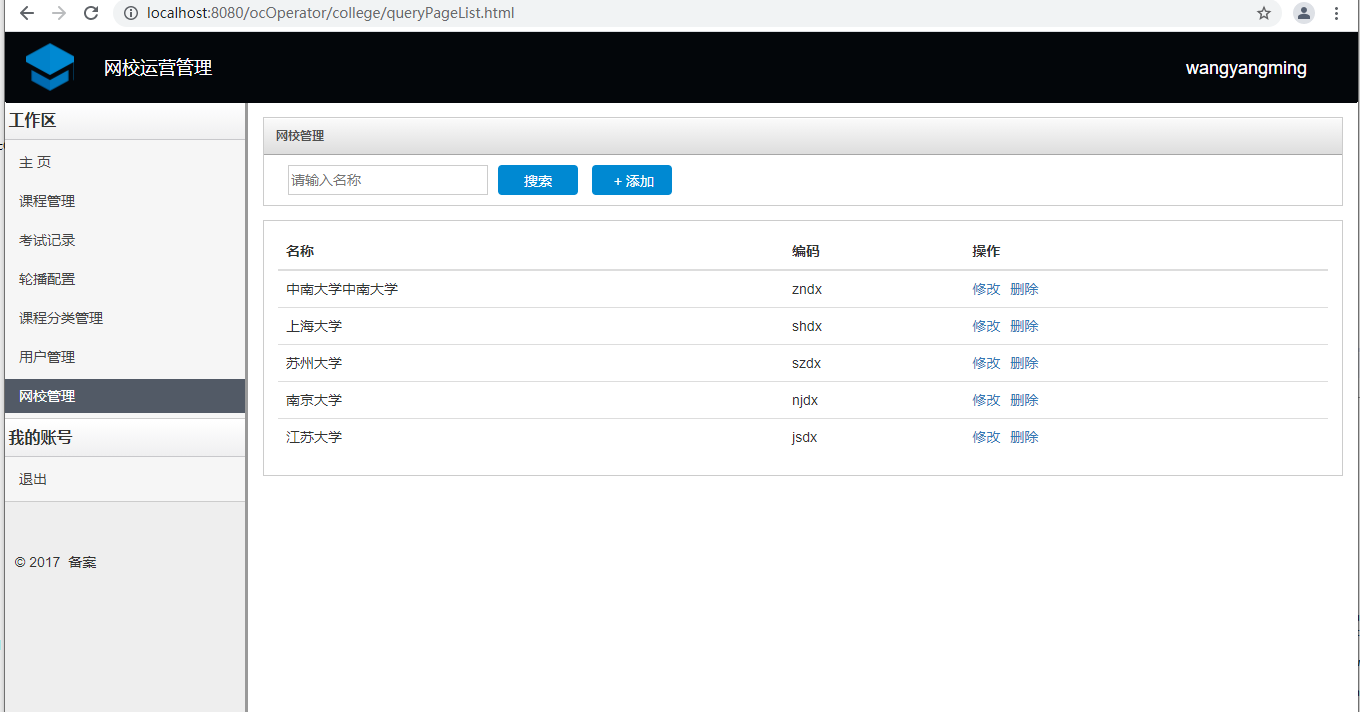This screenshot has height=712, width=1360.
Task: Click 修改 for 南京大学
Action: pyautogui.click(x=986, y=400)
